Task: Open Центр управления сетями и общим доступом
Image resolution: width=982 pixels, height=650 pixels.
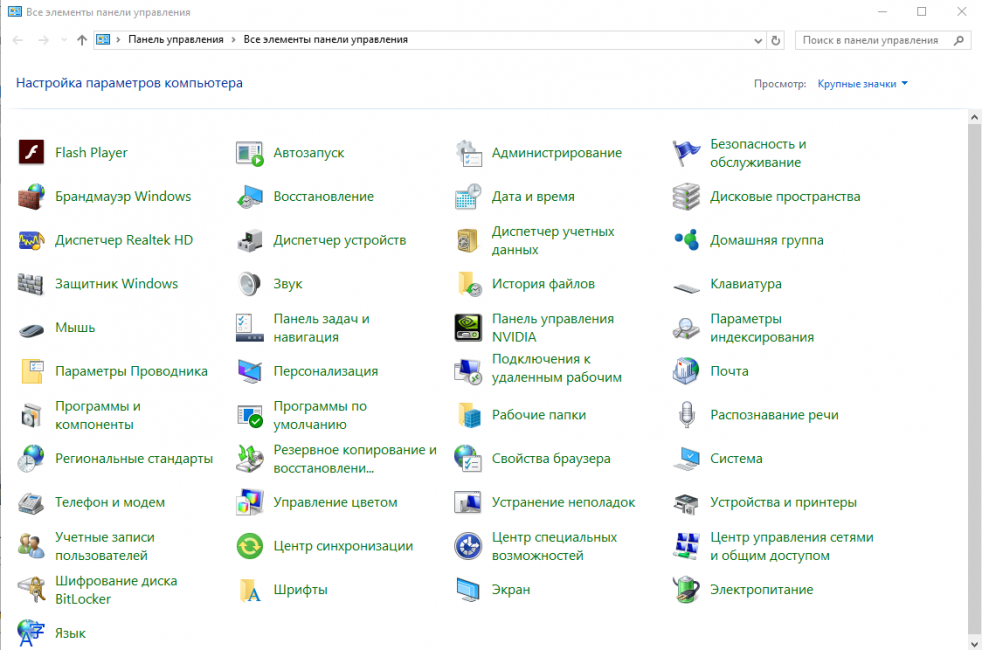Action: 792,546
